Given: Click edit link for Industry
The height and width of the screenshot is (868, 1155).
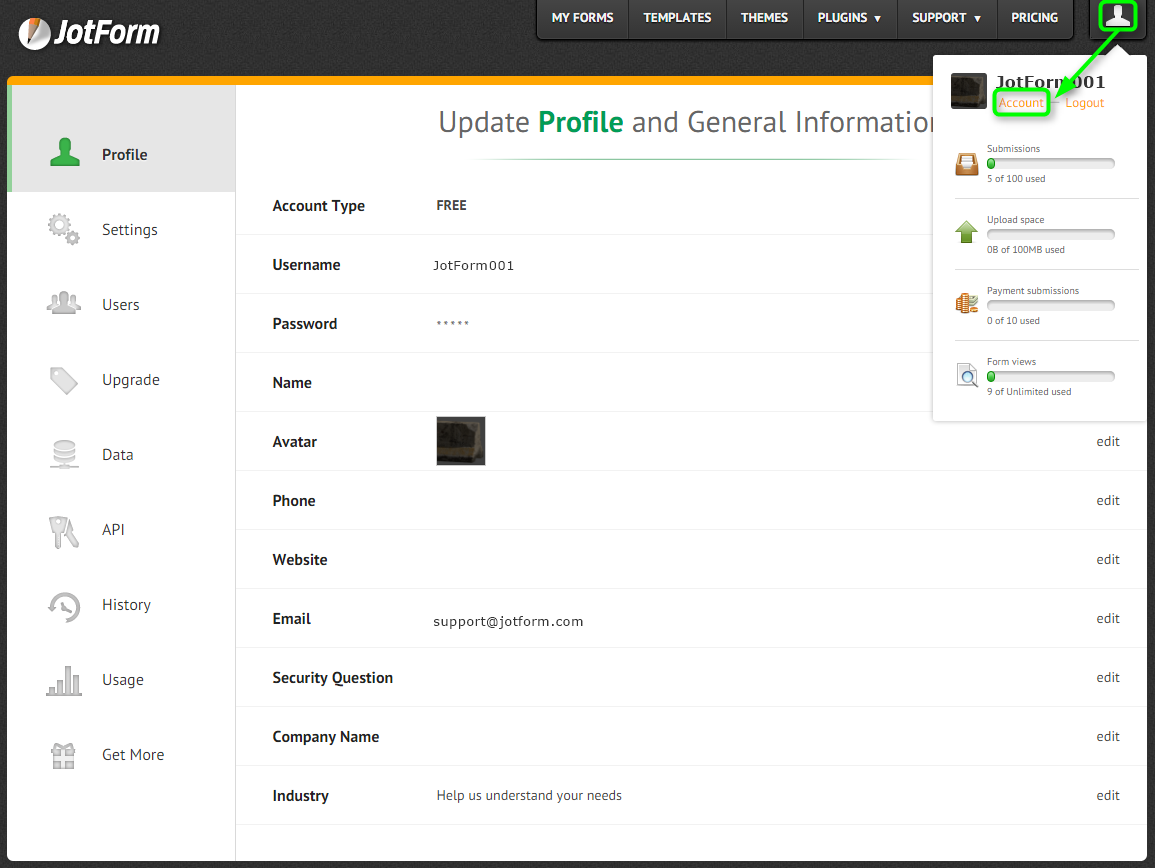Looking at the screenshot, I should click(1107, 795).
